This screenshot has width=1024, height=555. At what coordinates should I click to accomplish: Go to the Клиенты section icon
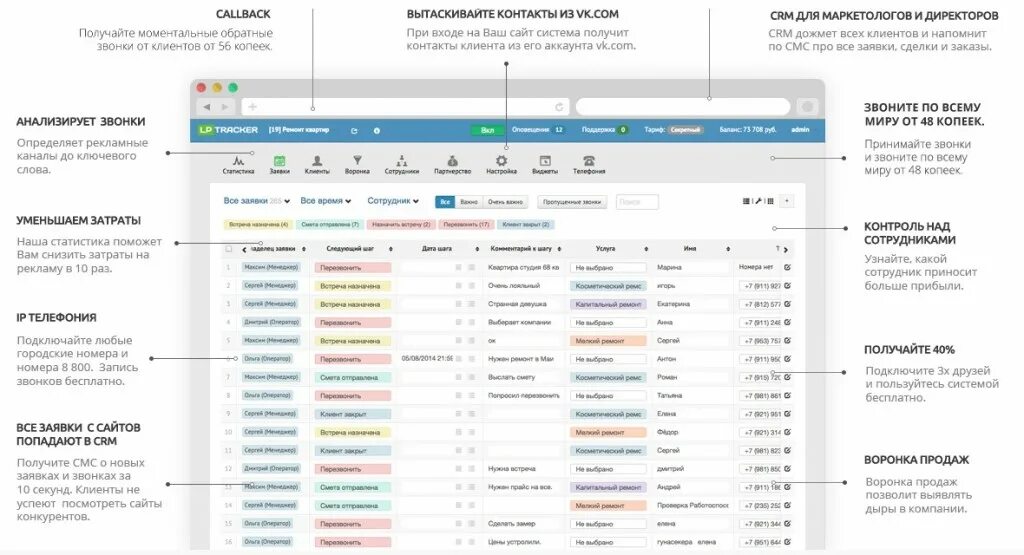point(317,161)
